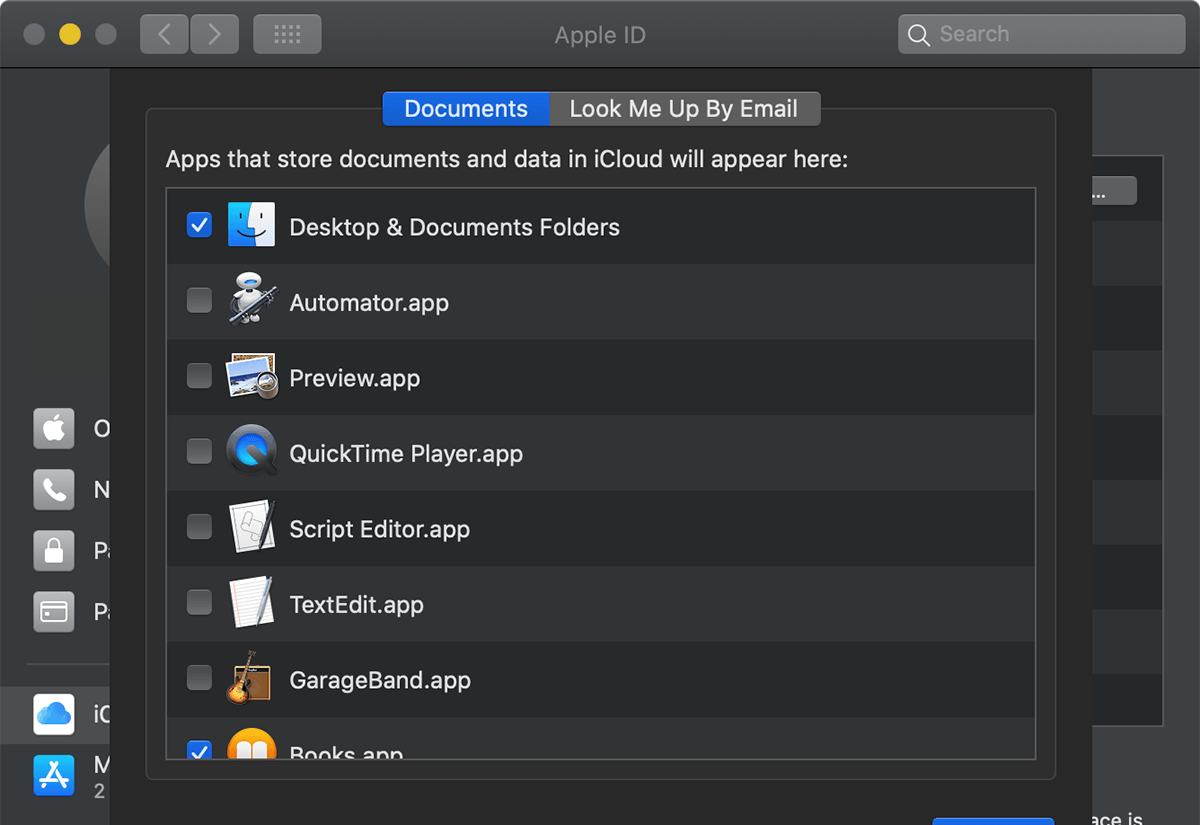This screenshot has height=825, width=1200.
Task: Tick the QuickTime Player.app checkbox
Action: click(x=200, y=452)
